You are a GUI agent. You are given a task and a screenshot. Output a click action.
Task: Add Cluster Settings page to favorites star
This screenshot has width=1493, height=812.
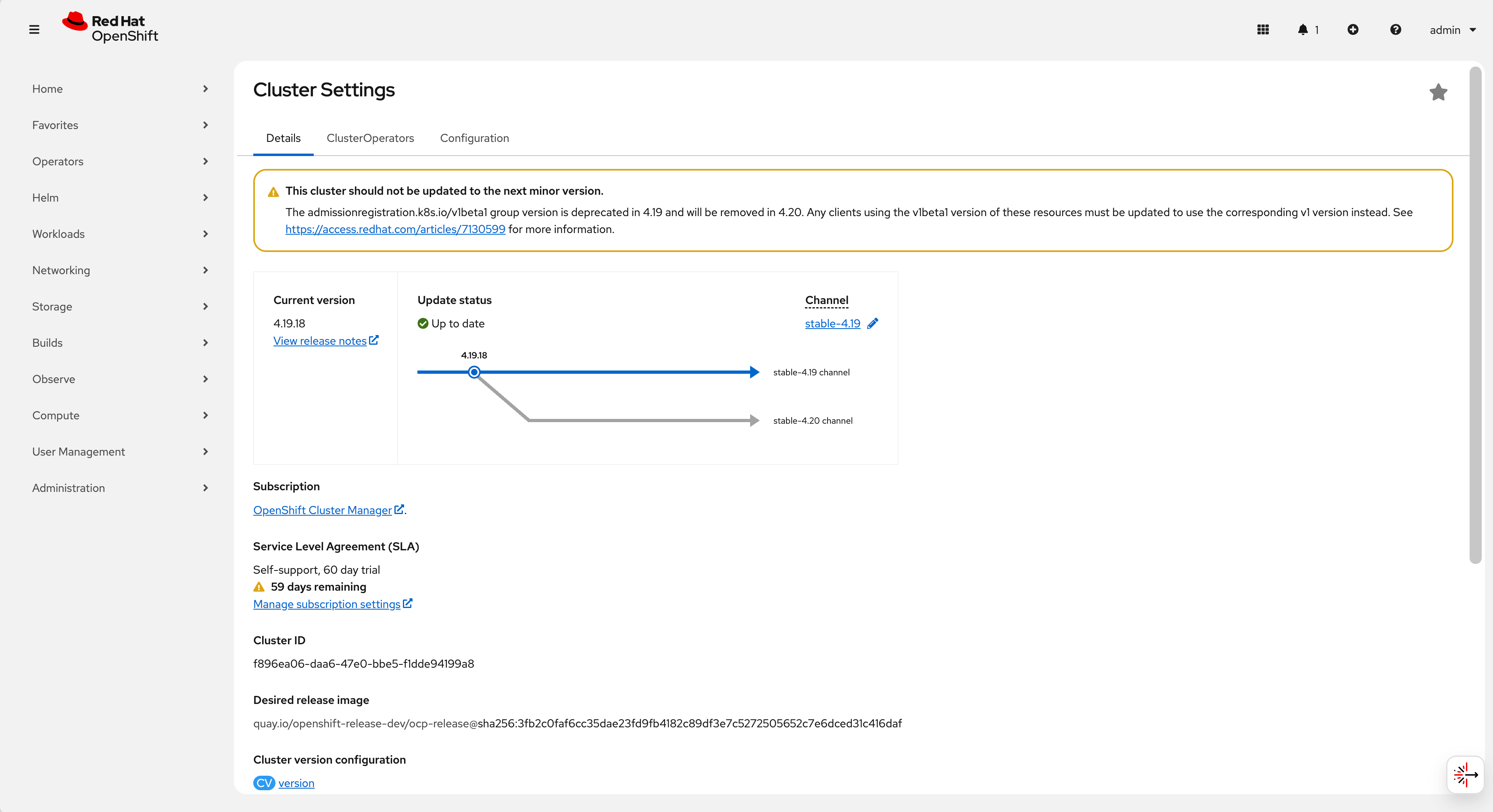(x=1438, y=92)
